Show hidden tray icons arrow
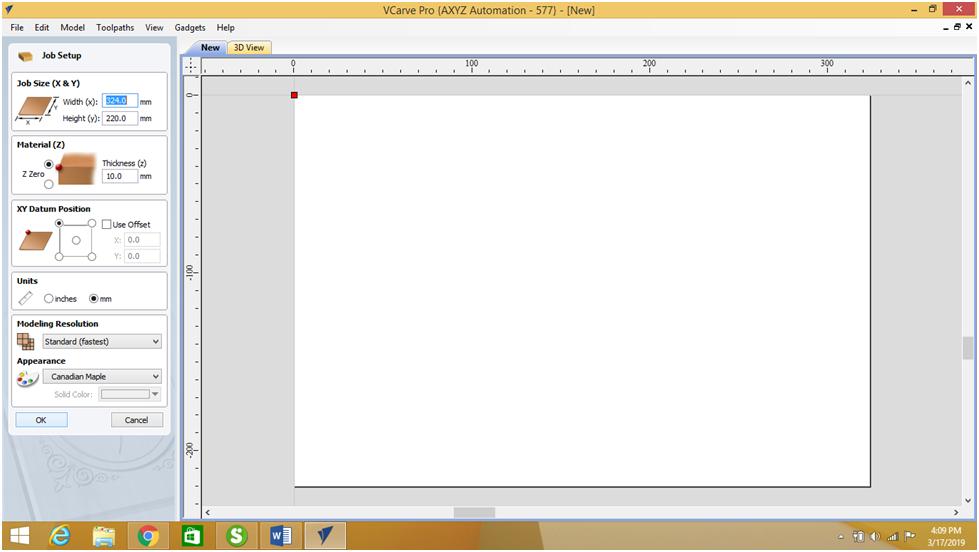The image size is (979, 552). click(x=841, y=537)
